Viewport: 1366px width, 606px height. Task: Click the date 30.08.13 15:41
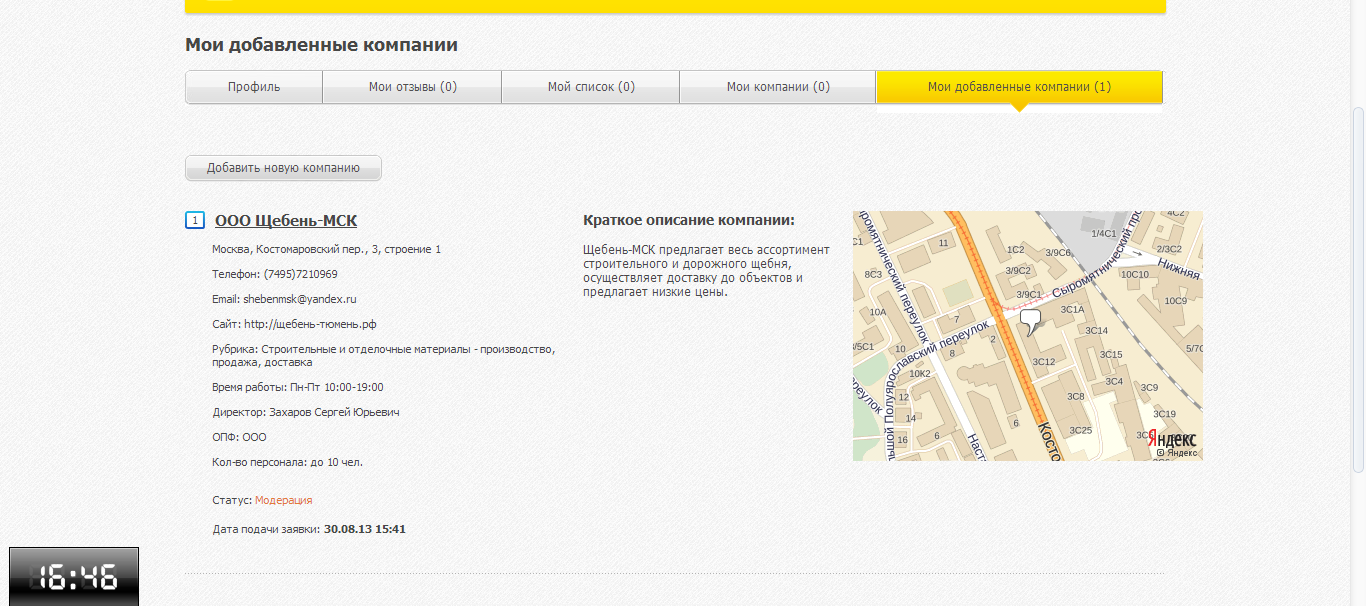[x=365, y=529]
